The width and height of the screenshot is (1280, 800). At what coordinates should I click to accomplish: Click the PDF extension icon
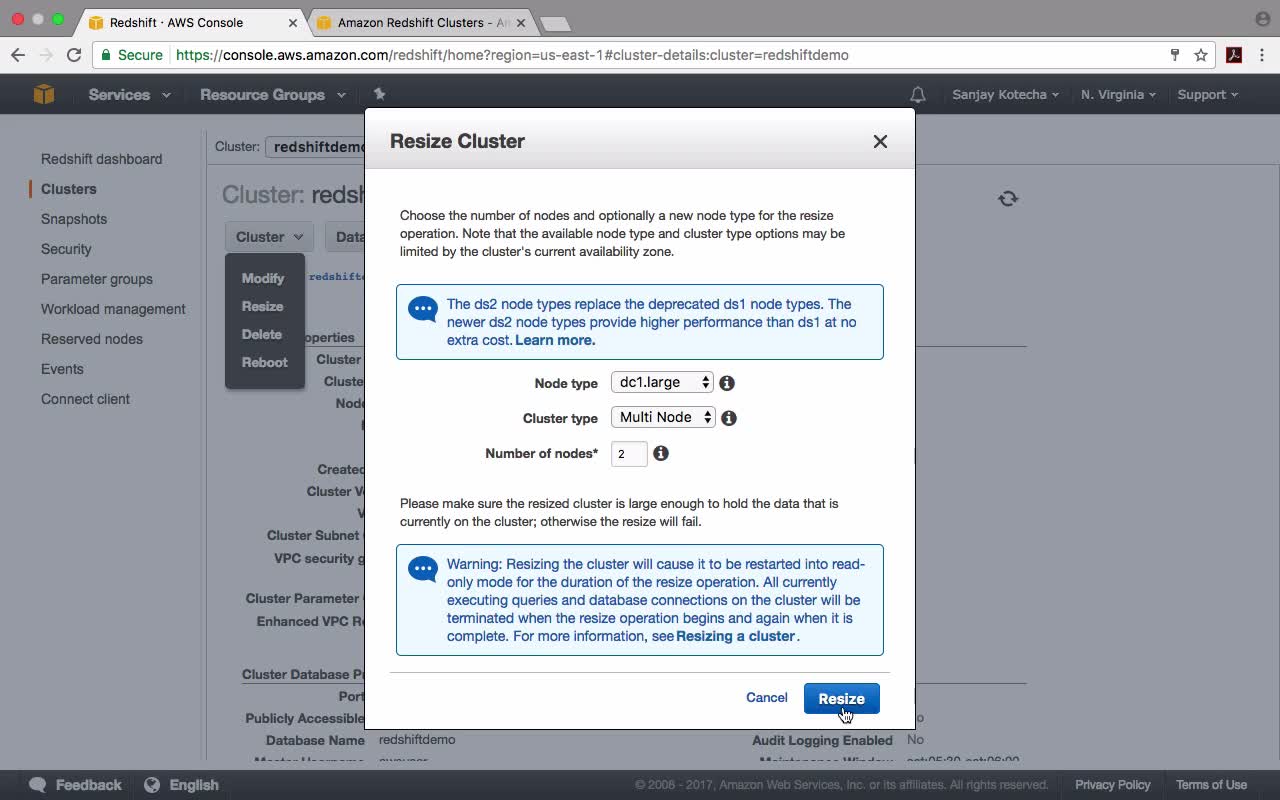pos(1234,55)
